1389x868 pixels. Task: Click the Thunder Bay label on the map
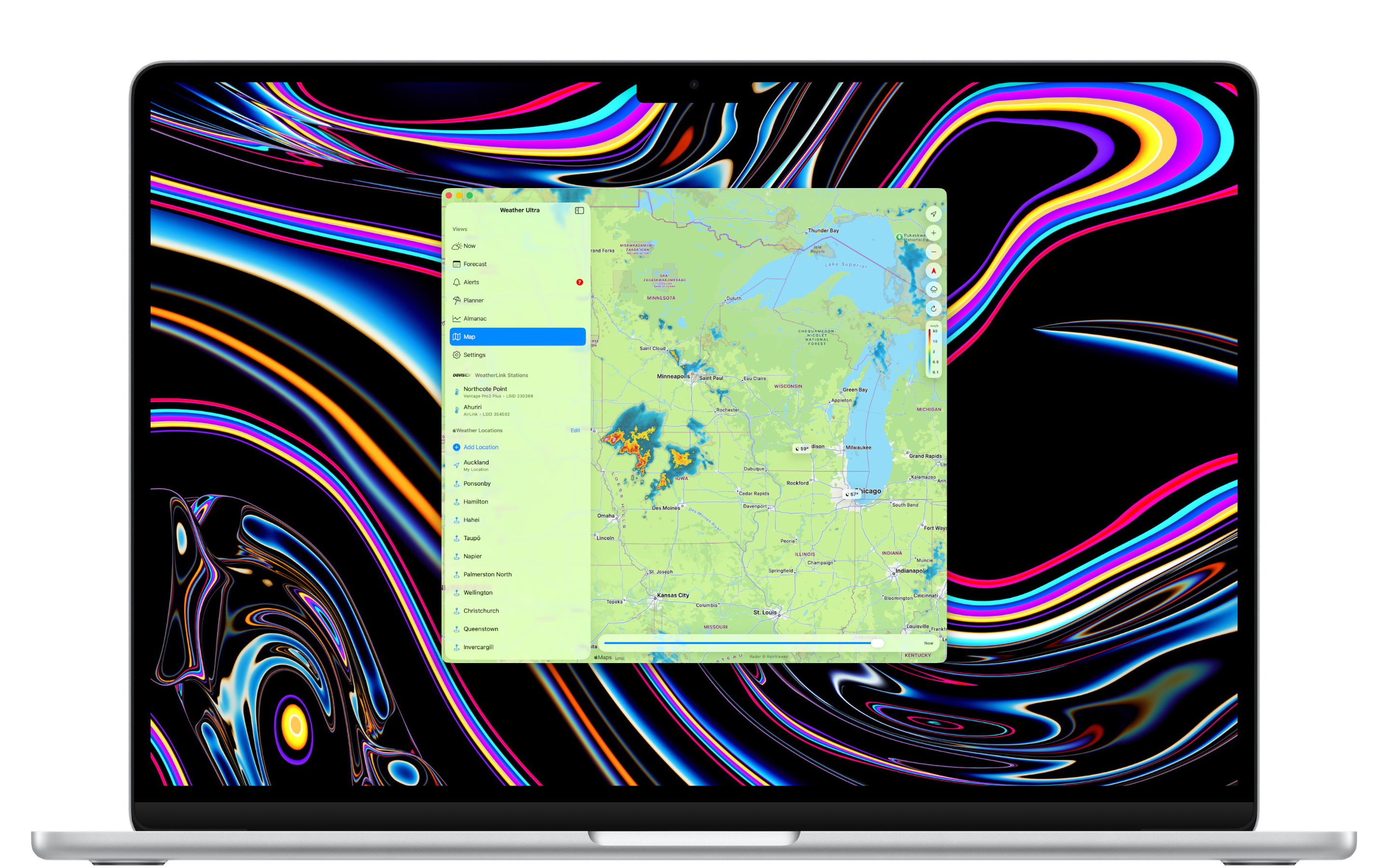tap(823, 231)
